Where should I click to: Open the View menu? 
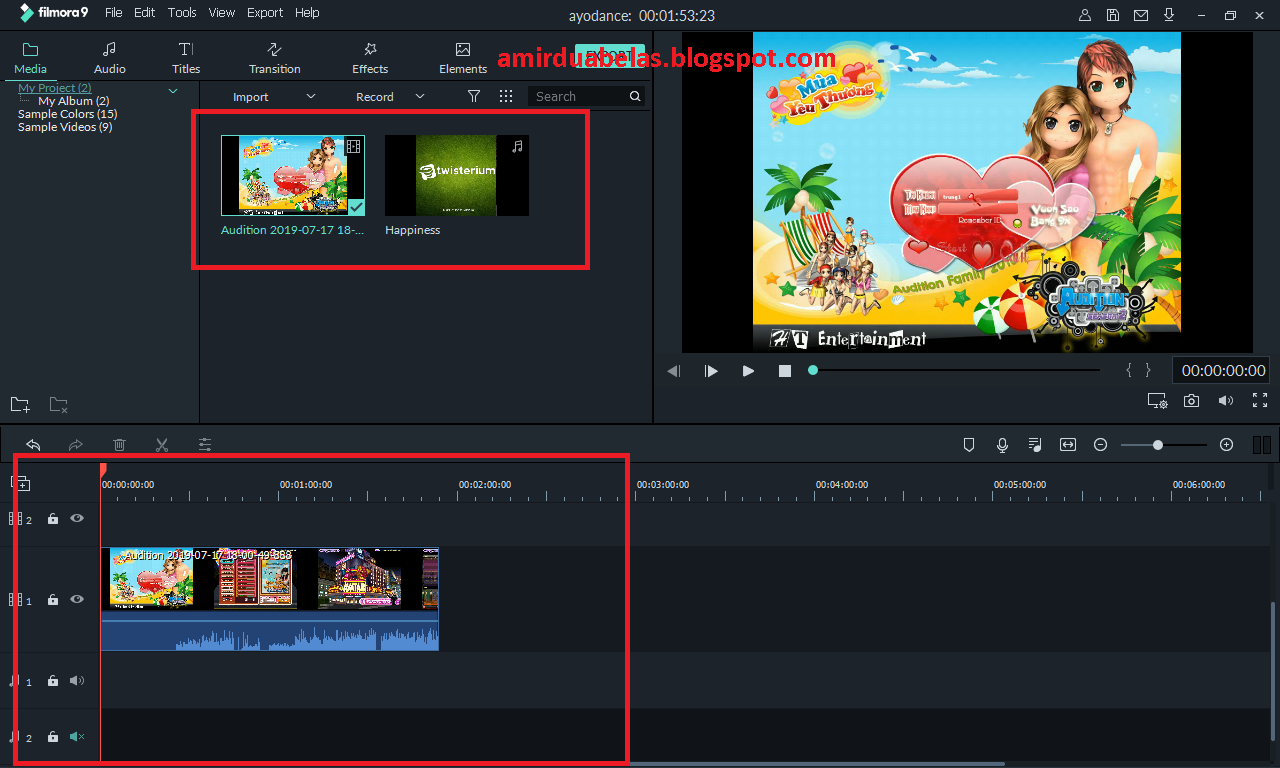click(x=221, y=13)
